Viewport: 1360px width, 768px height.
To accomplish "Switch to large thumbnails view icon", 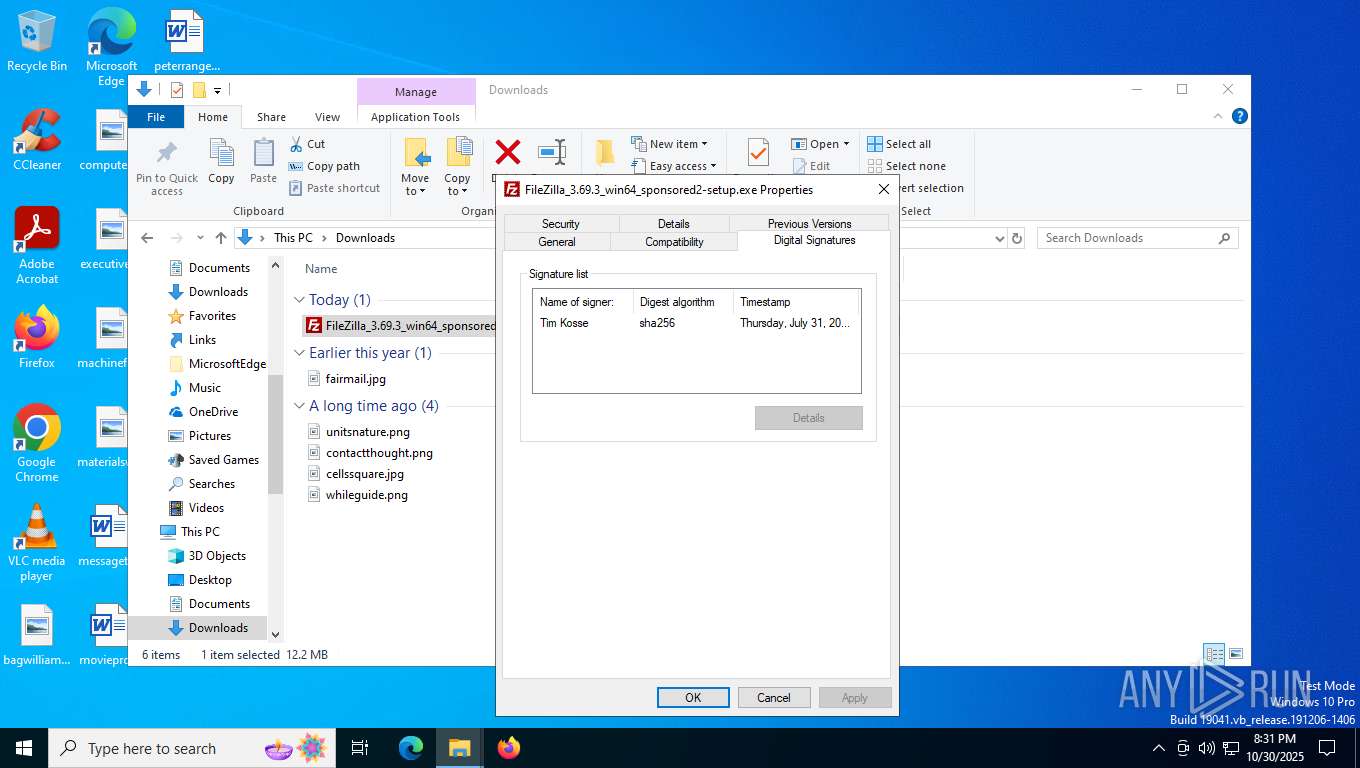I will tap(1236, 654).
